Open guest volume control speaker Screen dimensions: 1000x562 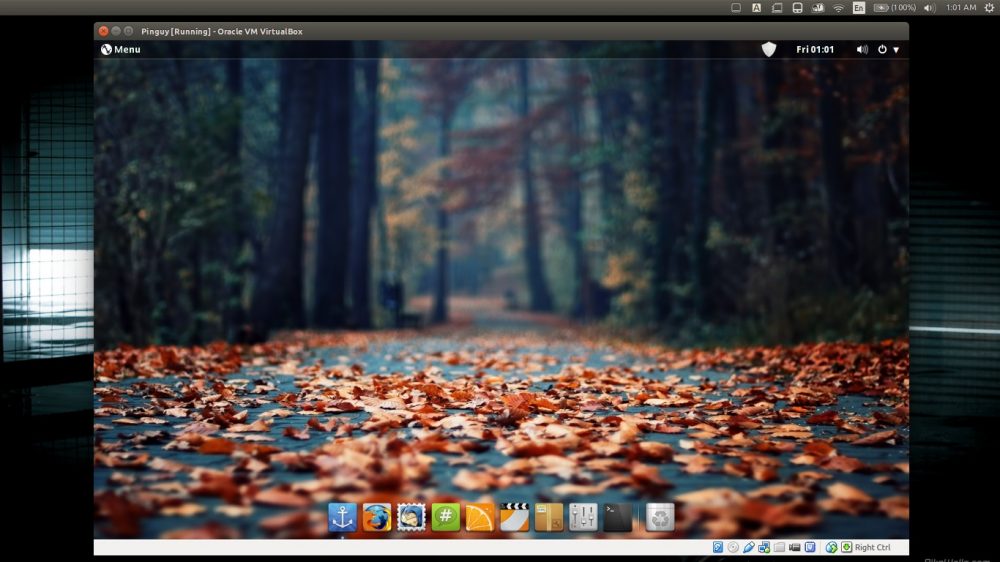(862, 49)
